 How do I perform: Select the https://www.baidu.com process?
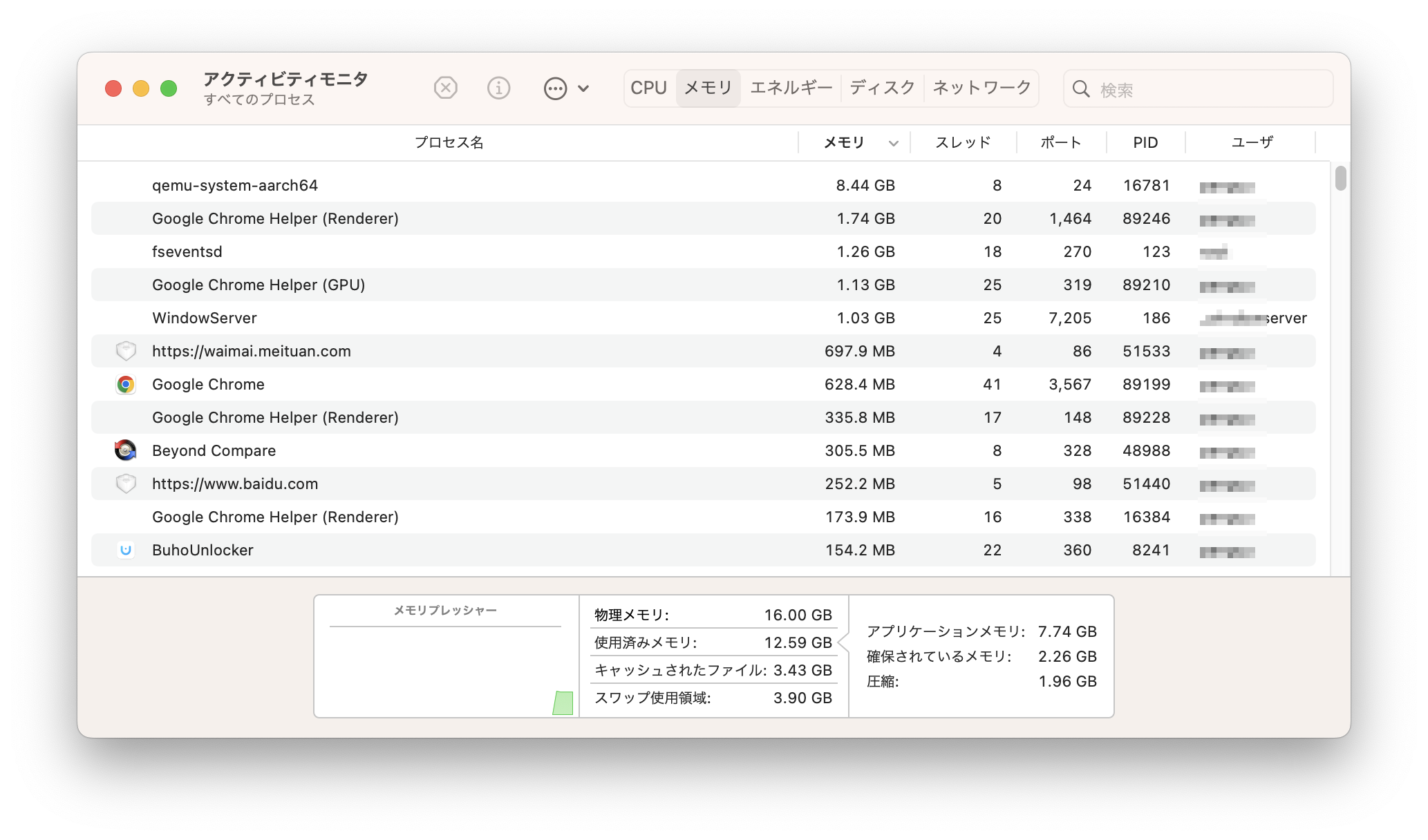pos(235,484)
